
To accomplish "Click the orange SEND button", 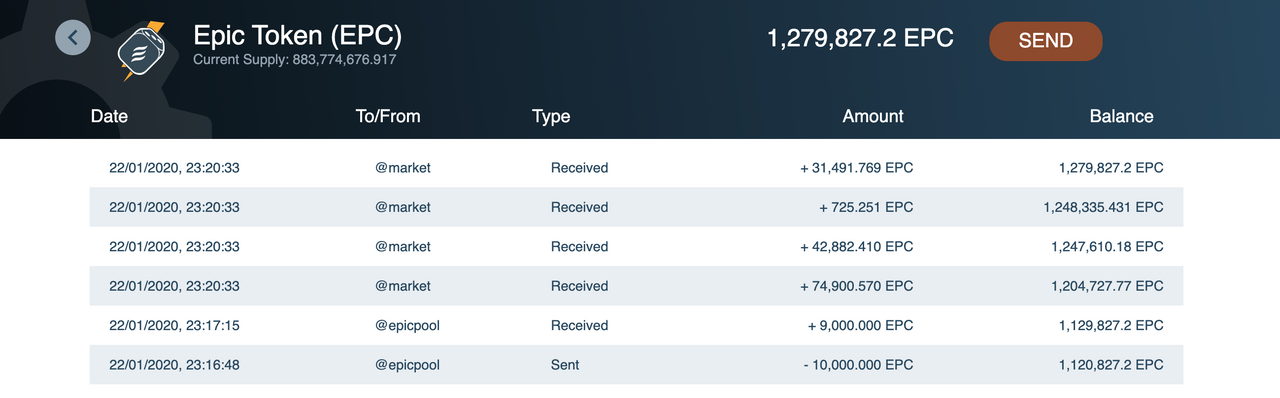I will [x=1046, y=41].
